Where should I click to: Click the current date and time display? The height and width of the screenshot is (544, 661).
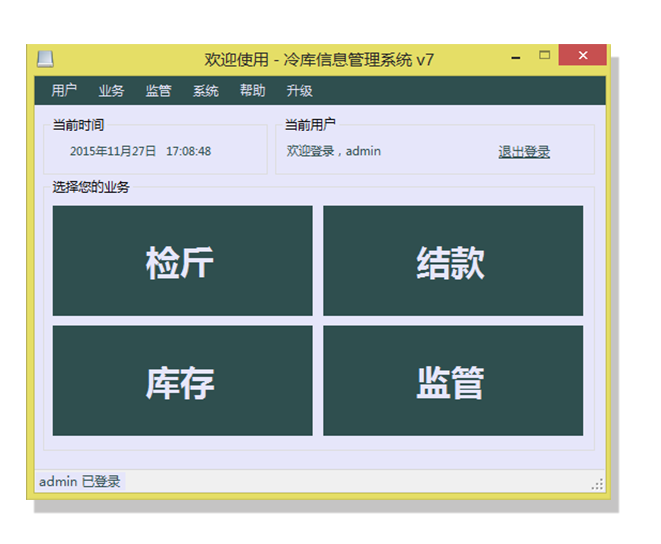point(140,152)
